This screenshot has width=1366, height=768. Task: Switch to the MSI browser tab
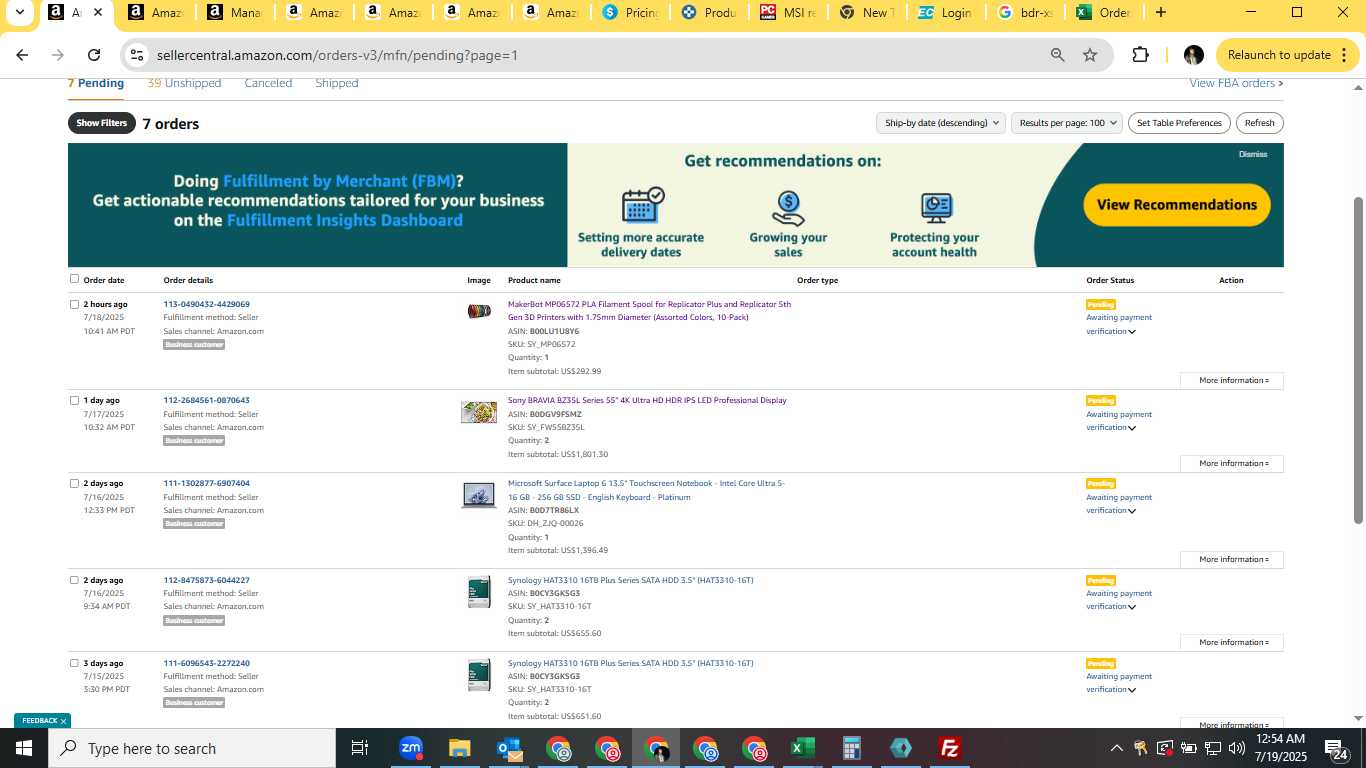(790, 13)
